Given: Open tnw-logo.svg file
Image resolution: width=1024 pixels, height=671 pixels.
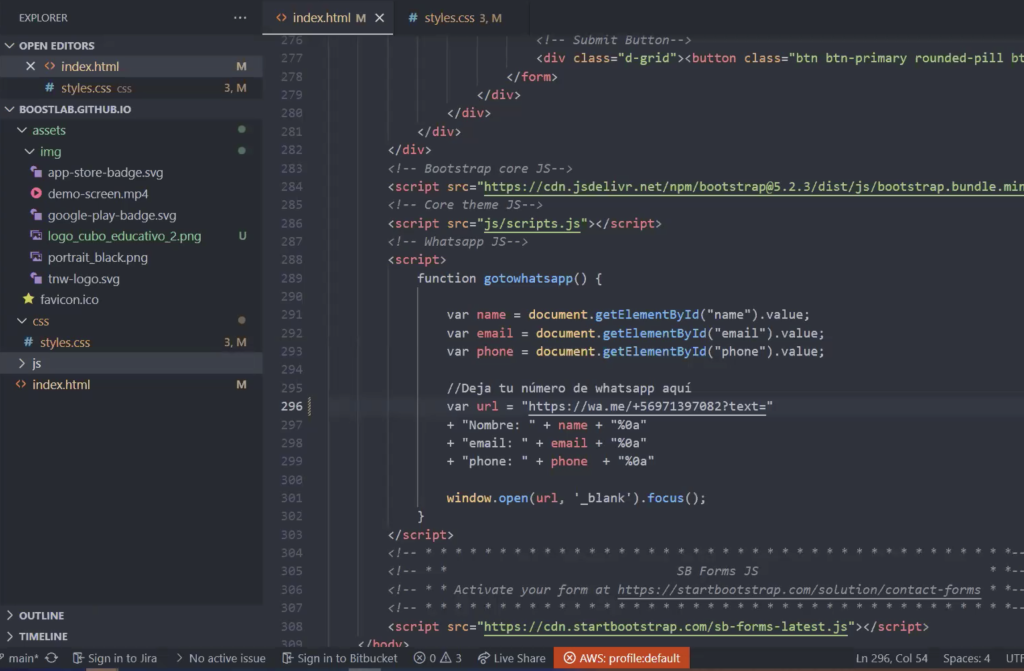Looking at the screenshot, I should (x=84, y=278).
